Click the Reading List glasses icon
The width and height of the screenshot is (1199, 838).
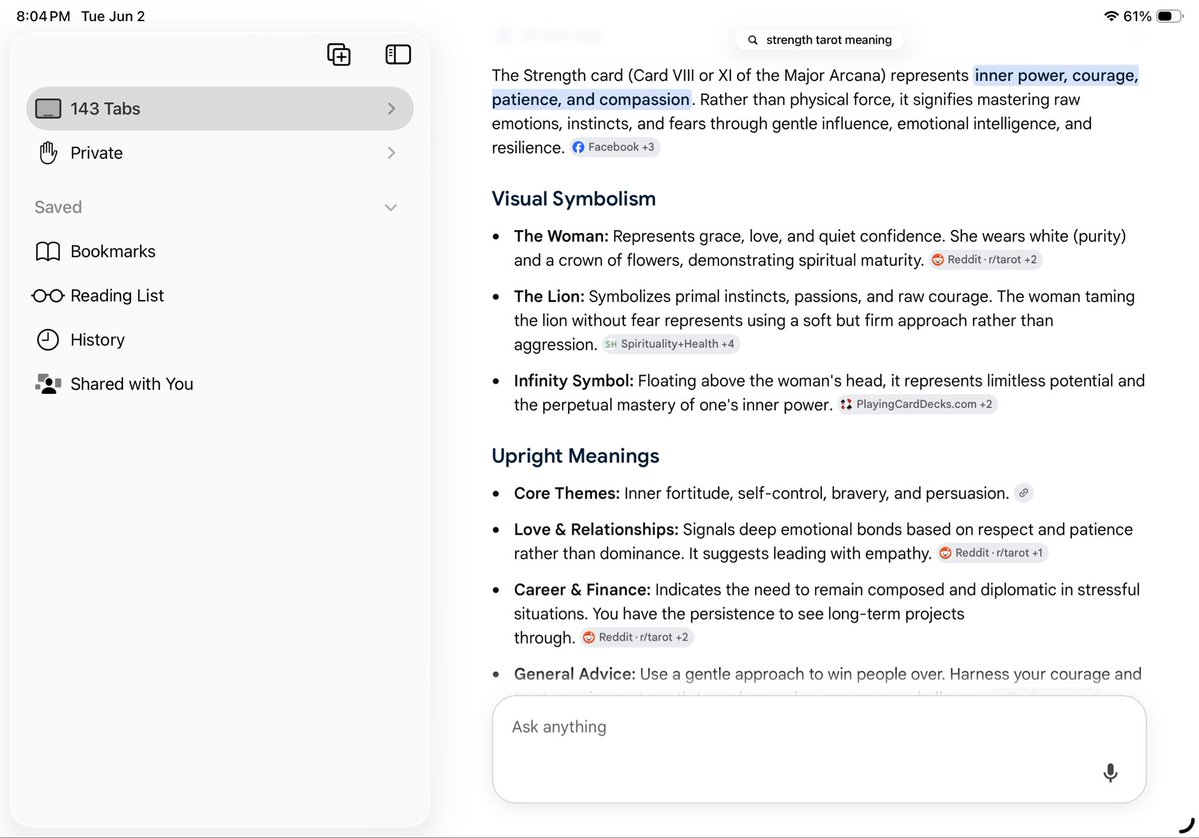47,296
